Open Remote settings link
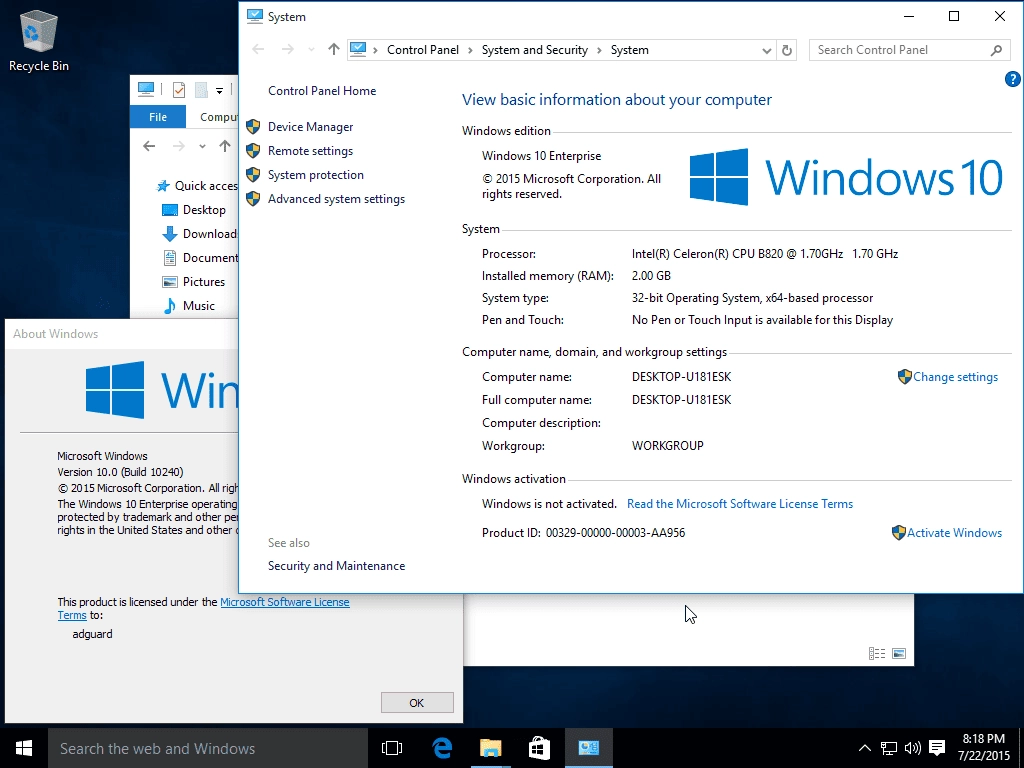Screen dimensions: 1024x768 pos(310,151)
